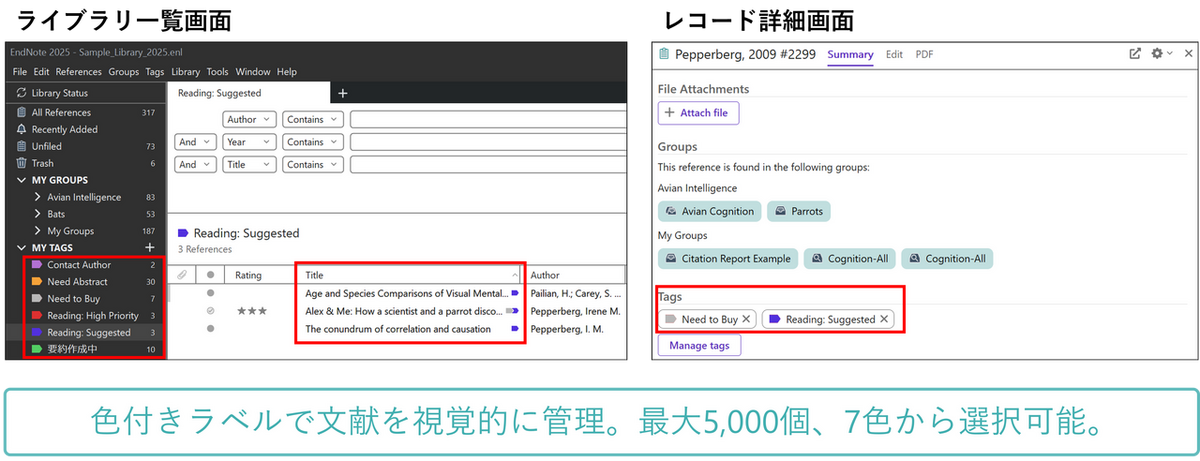This screenshot has height=461, width=1200.
Task: Open a new tab with the plus icon
Action: pyautogui.click(x=342, y=93)
